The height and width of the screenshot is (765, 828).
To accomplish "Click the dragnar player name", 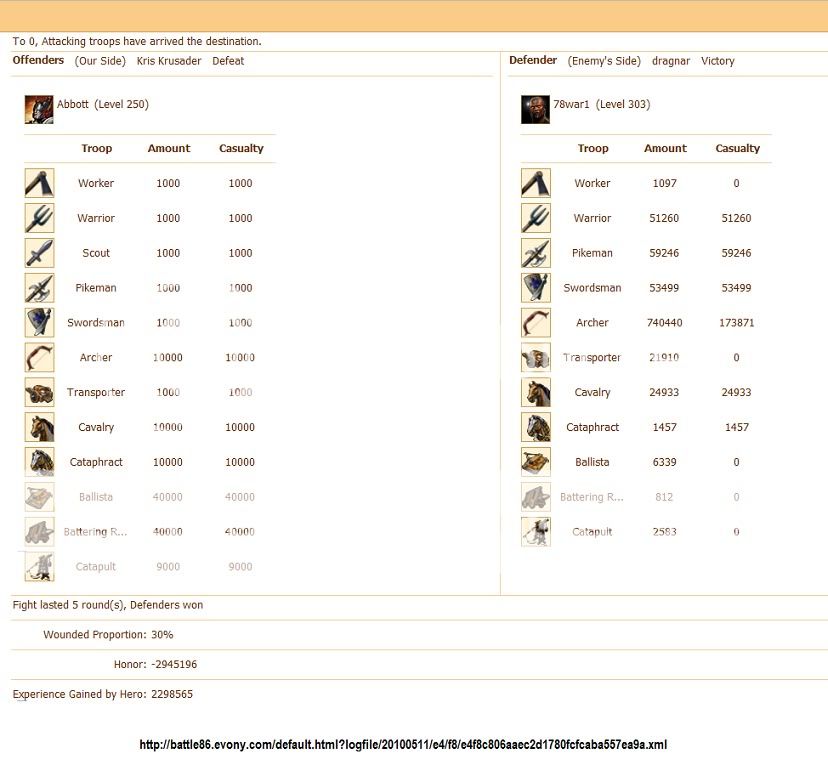I will (x=671, y=61).
